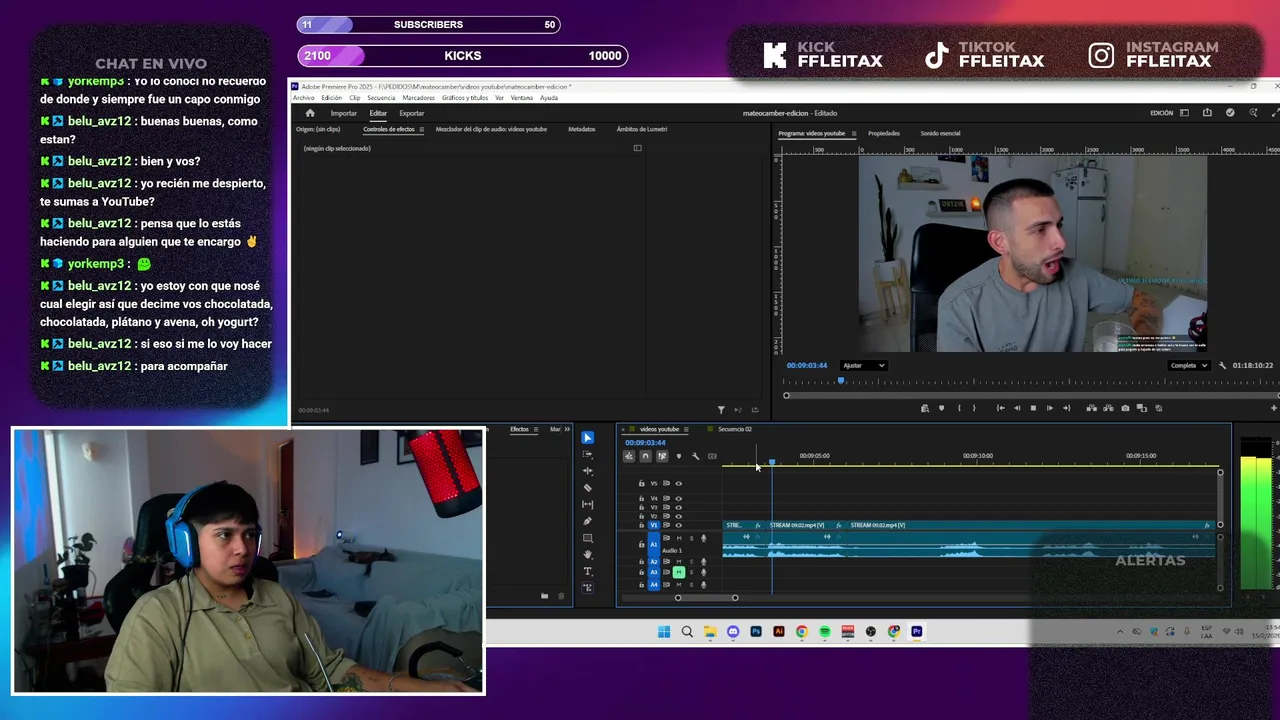This screenshot has width=1280, height=720.
Task: Step forward one frame in Program monitor
Action: 1049,408
